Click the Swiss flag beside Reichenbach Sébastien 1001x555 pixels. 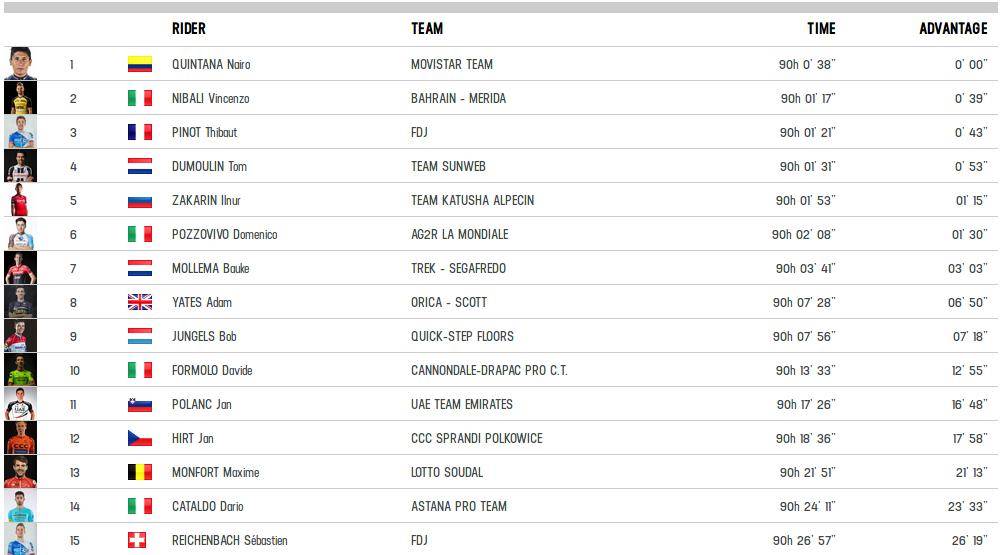(137, 540)
